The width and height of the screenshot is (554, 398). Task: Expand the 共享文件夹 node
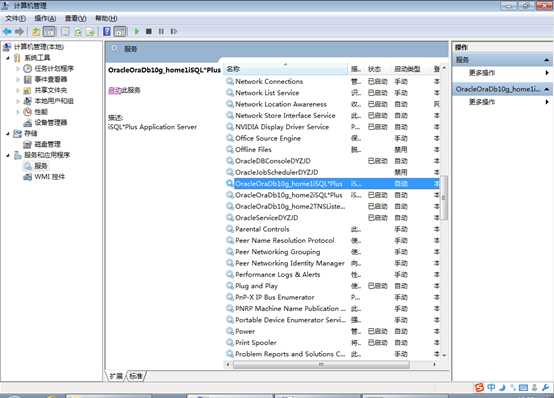click(18, 90)
